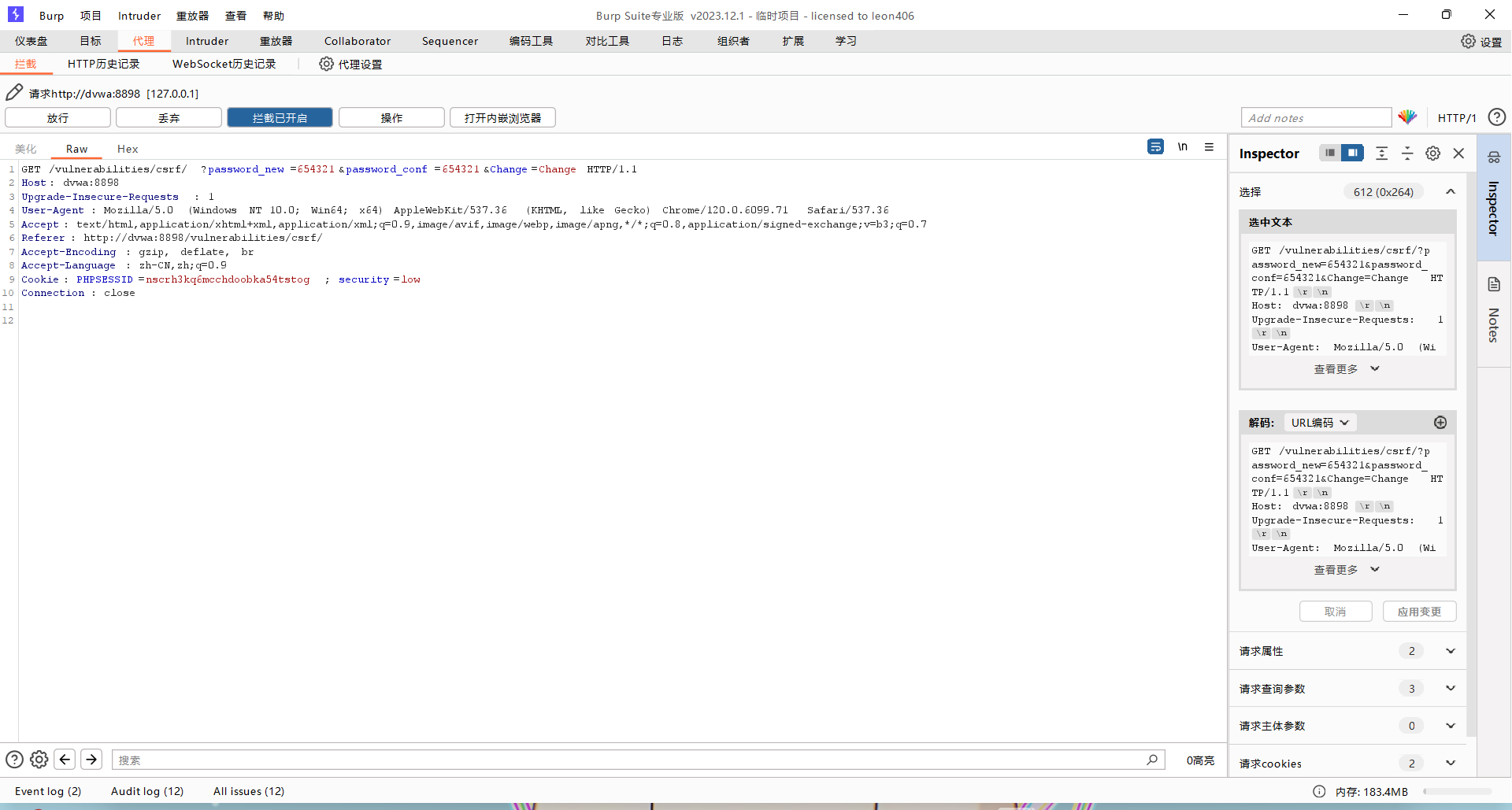
Task: Switch Inspector to single column layout
Action: (x=1330, y=153)
